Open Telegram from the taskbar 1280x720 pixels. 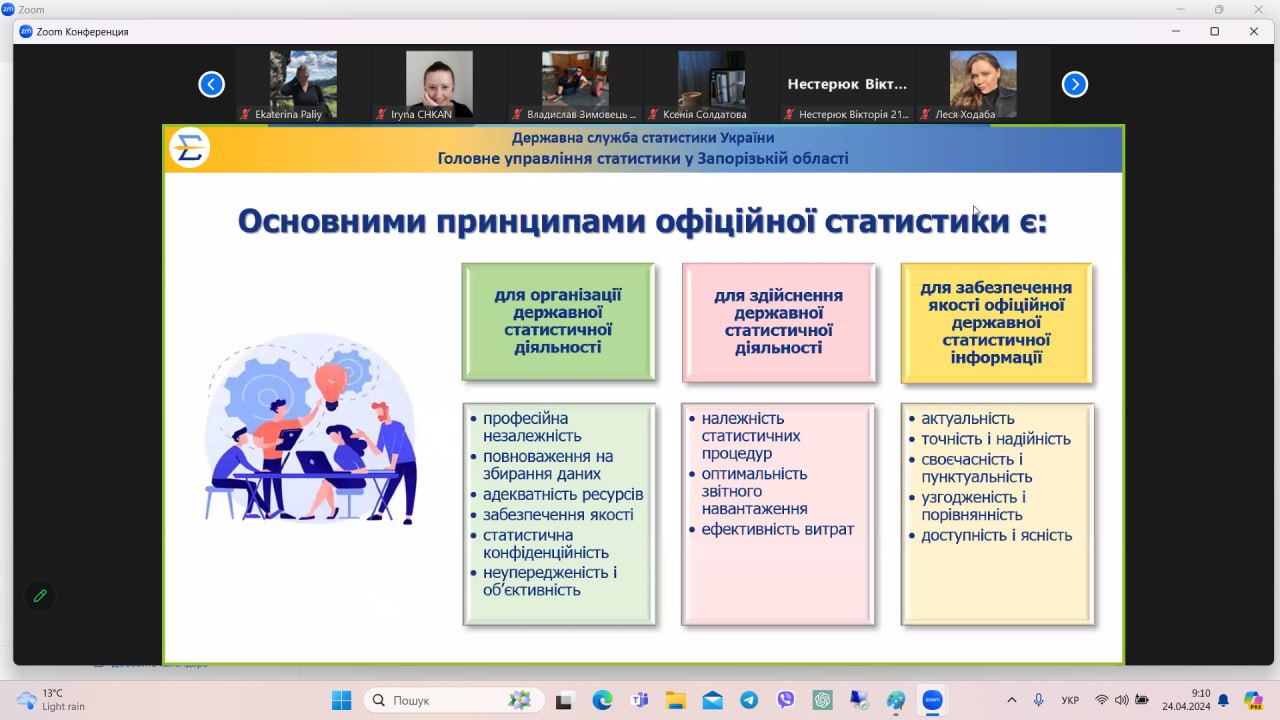(749, 700)
